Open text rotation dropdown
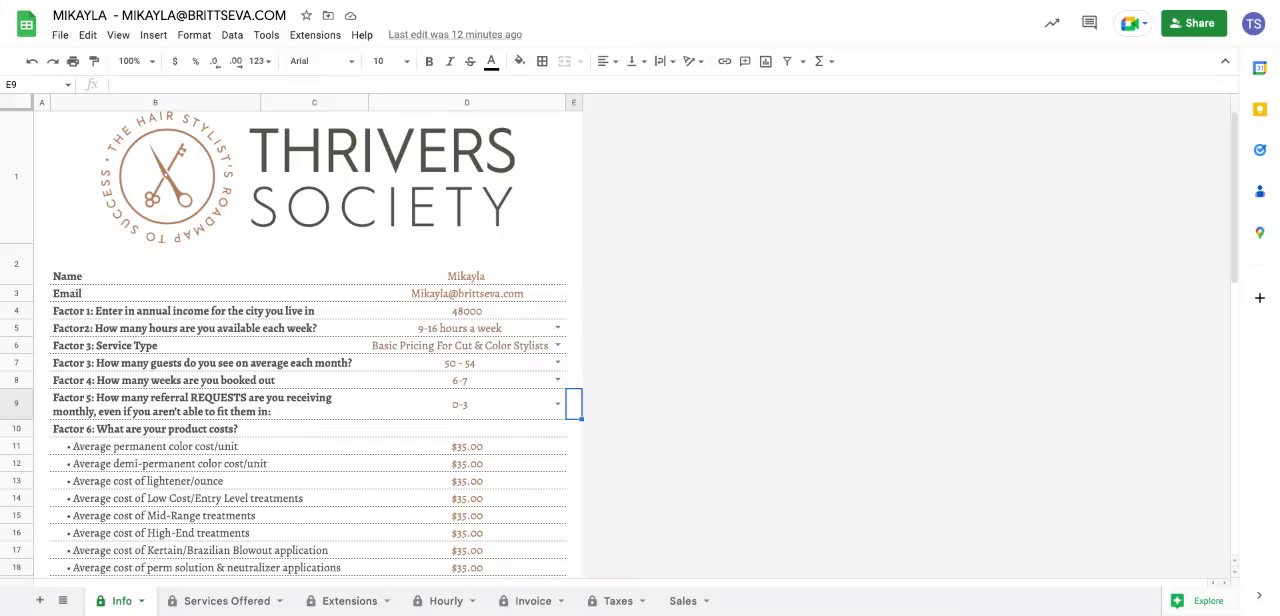Screen dimensions: 1280x616 coord(693,61)
